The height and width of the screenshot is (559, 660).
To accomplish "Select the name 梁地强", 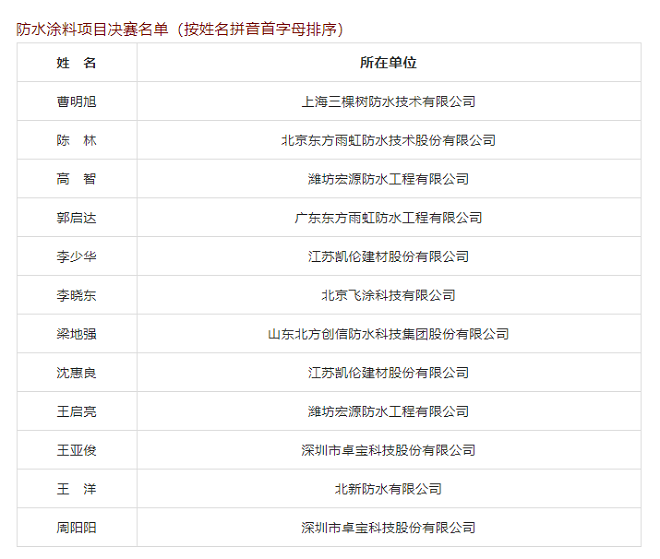I will [x=76, y=334].
